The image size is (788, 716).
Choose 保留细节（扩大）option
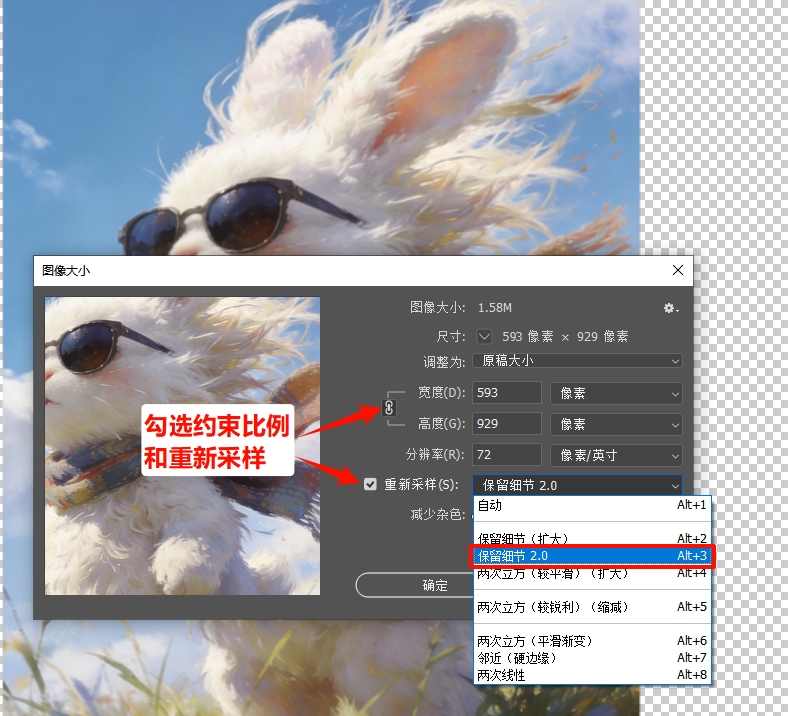coord(592,539)
